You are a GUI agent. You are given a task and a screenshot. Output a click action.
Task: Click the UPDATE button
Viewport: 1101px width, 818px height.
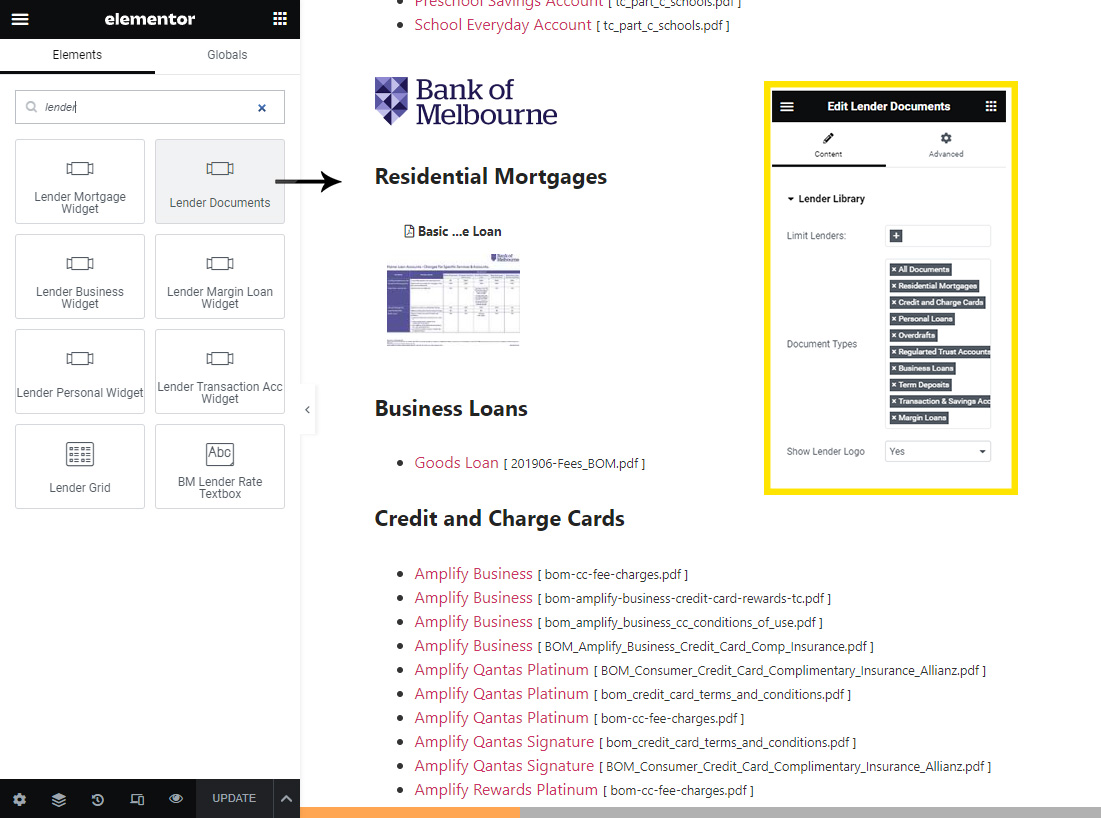(x=234, y=799)
